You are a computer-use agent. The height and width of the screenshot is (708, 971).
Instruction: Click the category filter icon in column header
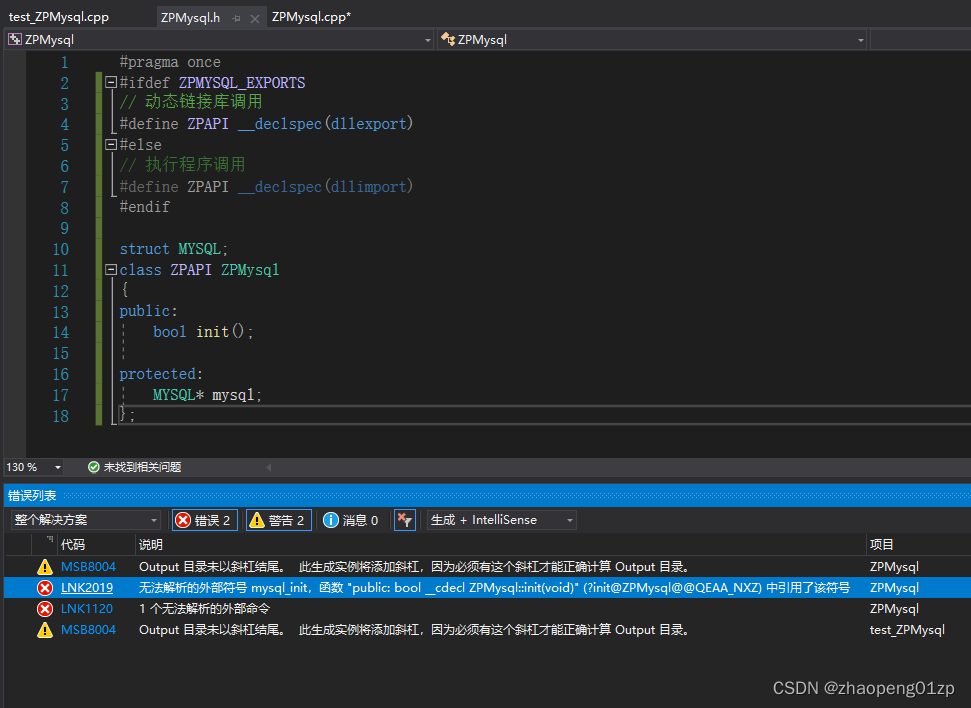[49, 541]
